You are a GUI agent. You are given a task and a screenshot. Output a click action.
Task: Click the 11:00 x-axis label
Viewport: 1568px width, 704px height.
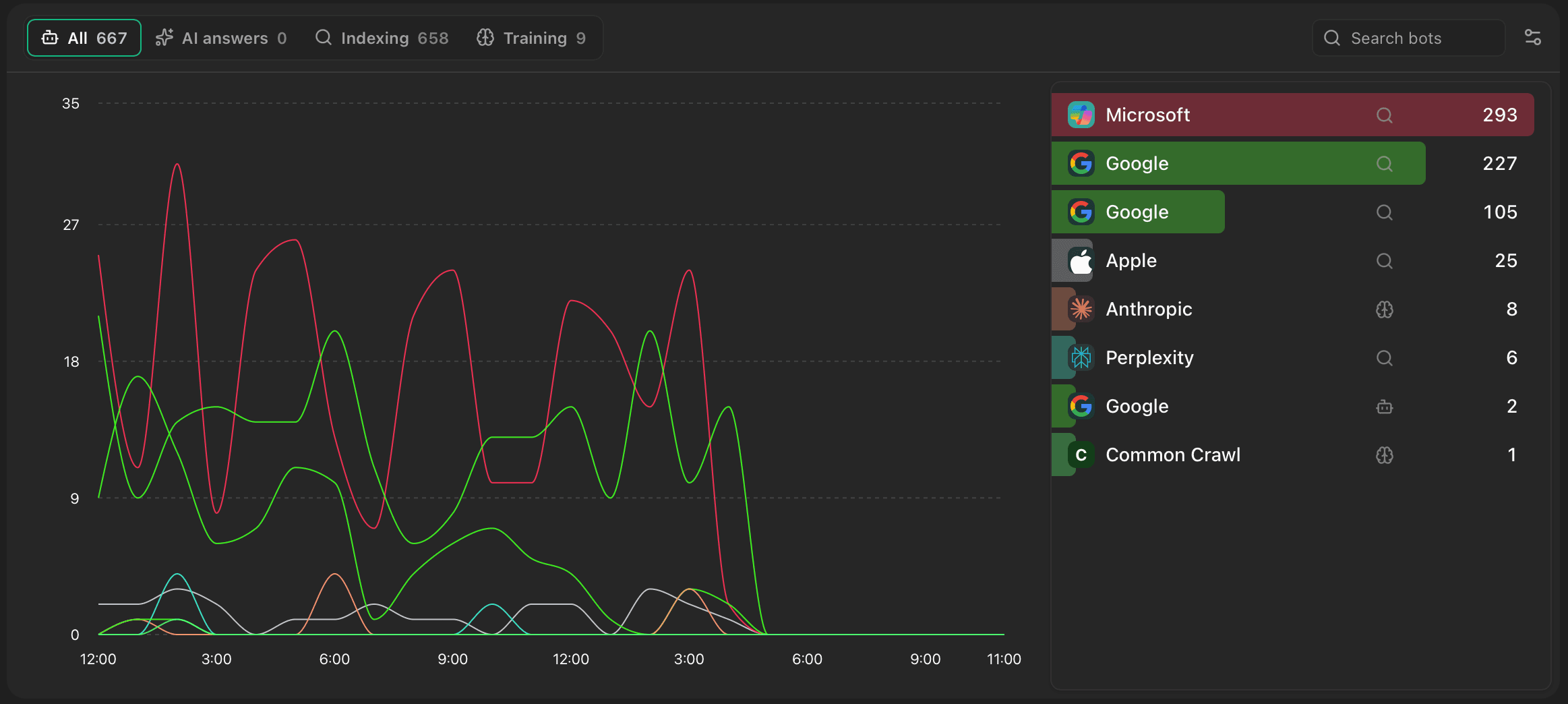click(1004, 659)
